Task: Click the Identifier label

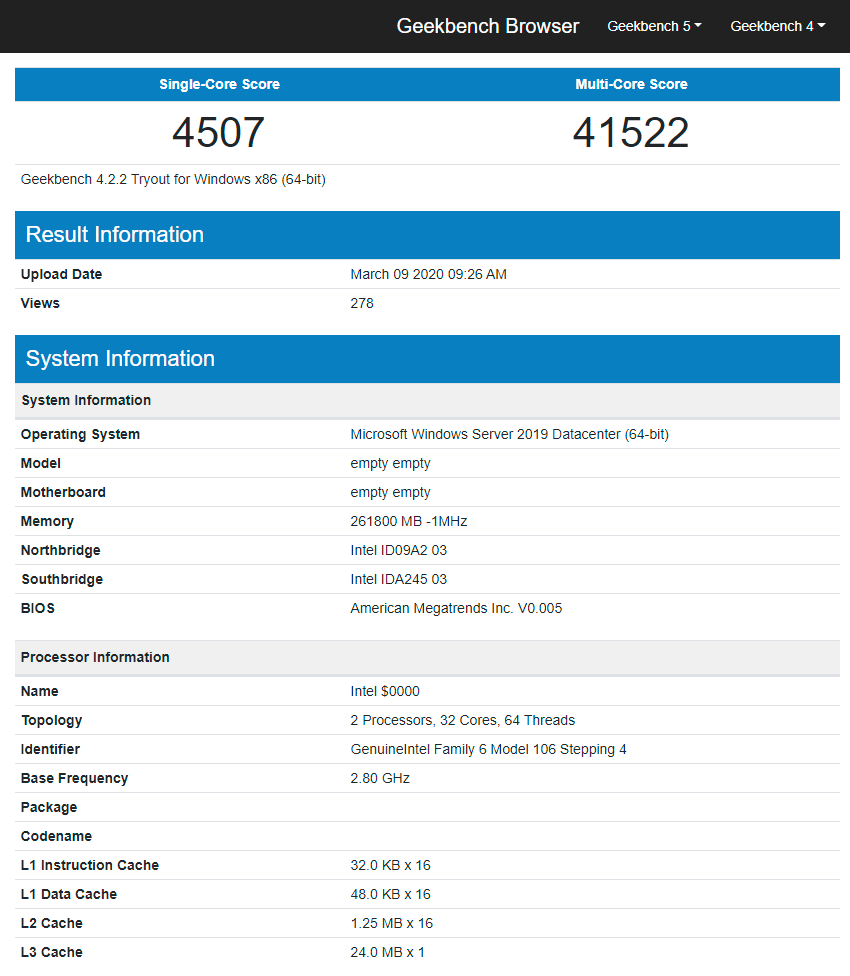Action: click(x=50, y=749)
